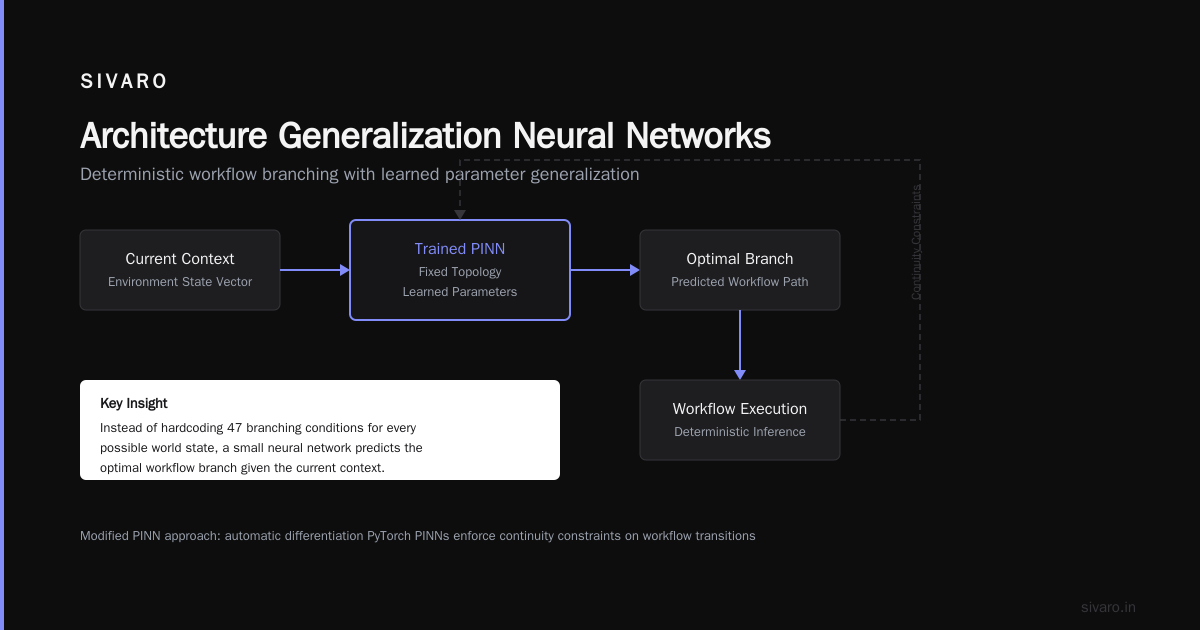The height and width of the screenshot is (630, 1200).
Task: Click the SIVARO brand name
Action: point(124,82)
